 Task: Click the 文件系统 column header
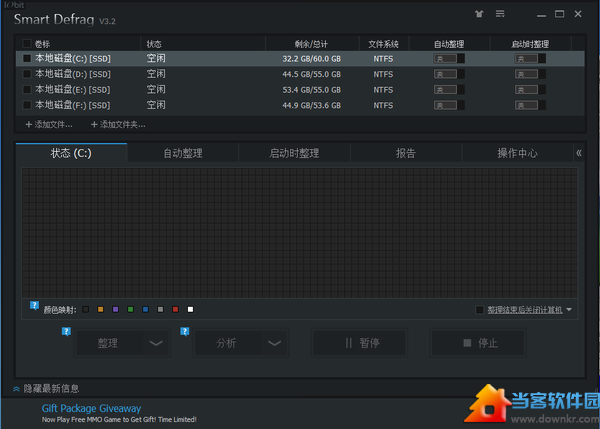click(383, 44)
